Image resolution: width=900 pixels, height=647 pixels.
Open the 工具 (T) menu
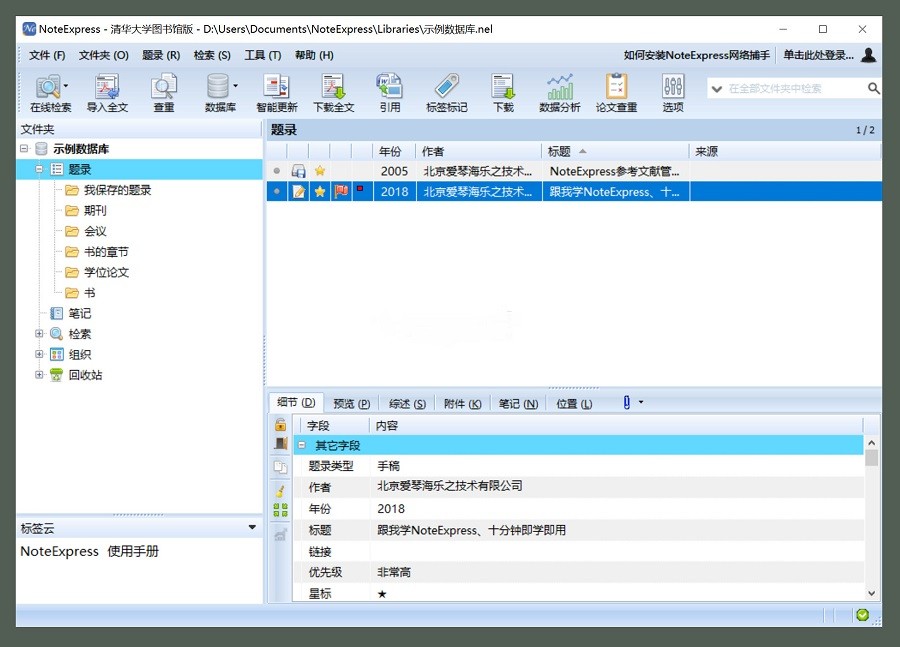[263, 55]
